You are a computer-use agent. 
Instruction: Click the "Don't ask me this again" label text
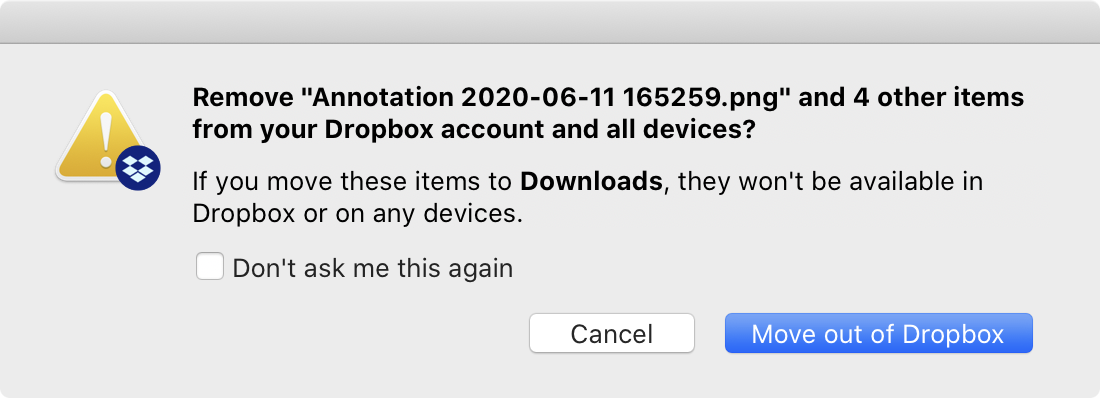[x=373, y=268]
